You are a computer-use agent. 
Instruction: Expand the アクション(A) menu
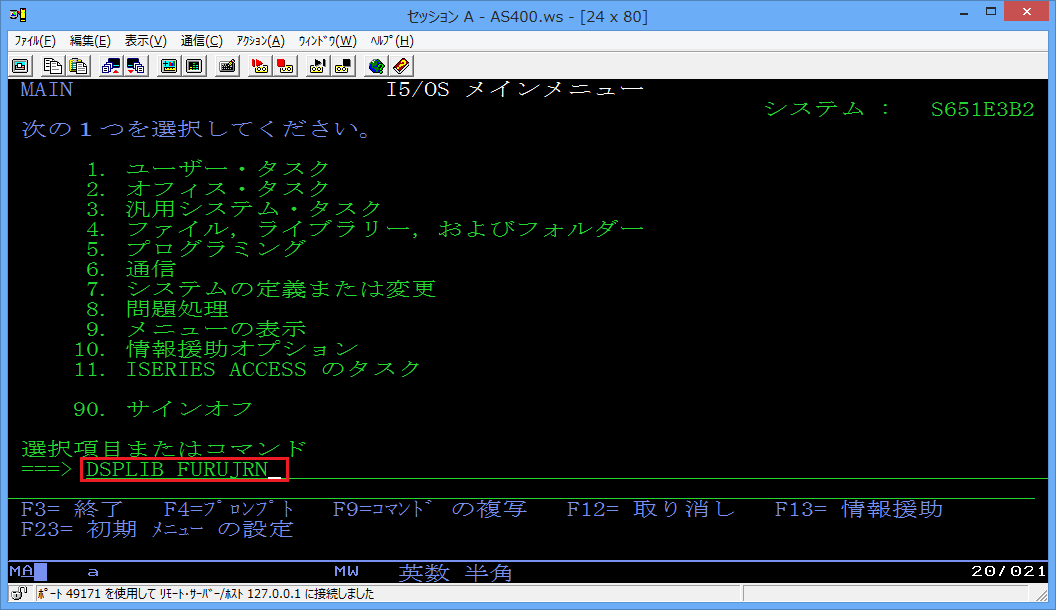click(x=260, y=41)
